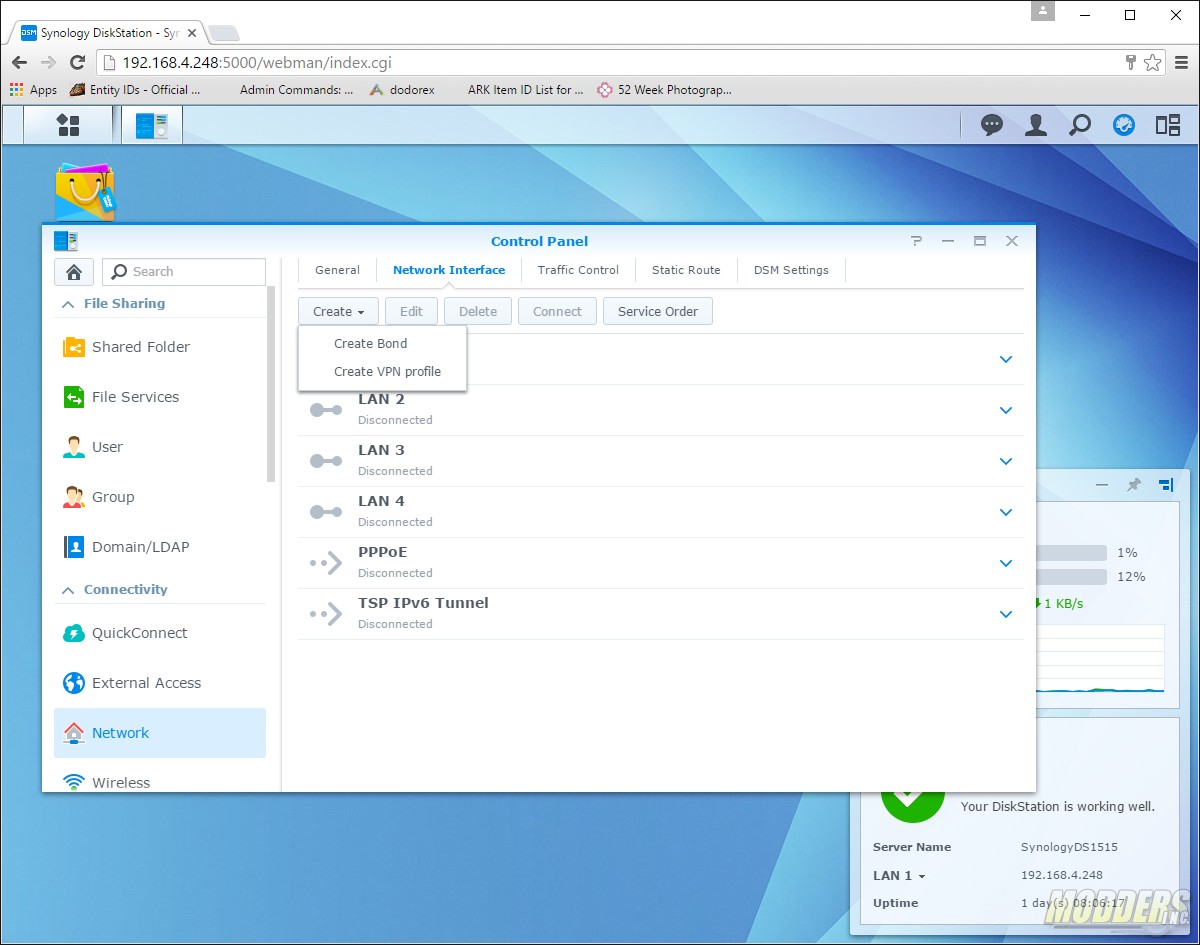Choose Create Bond from menu

pyautogui.click(x=382, y=343)
